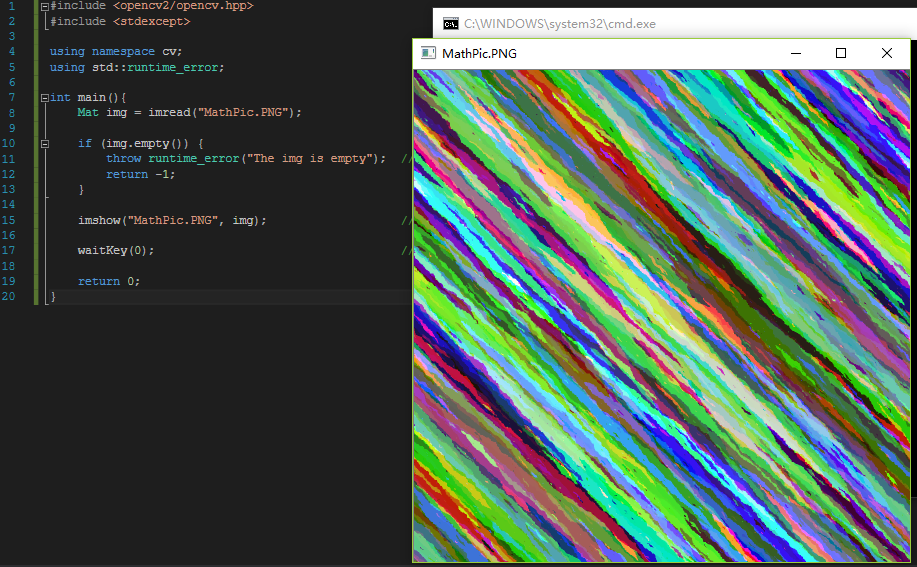Screen dimensions: 917x567
Task: Click the "The img is empty" string
Action: [309, 158]
